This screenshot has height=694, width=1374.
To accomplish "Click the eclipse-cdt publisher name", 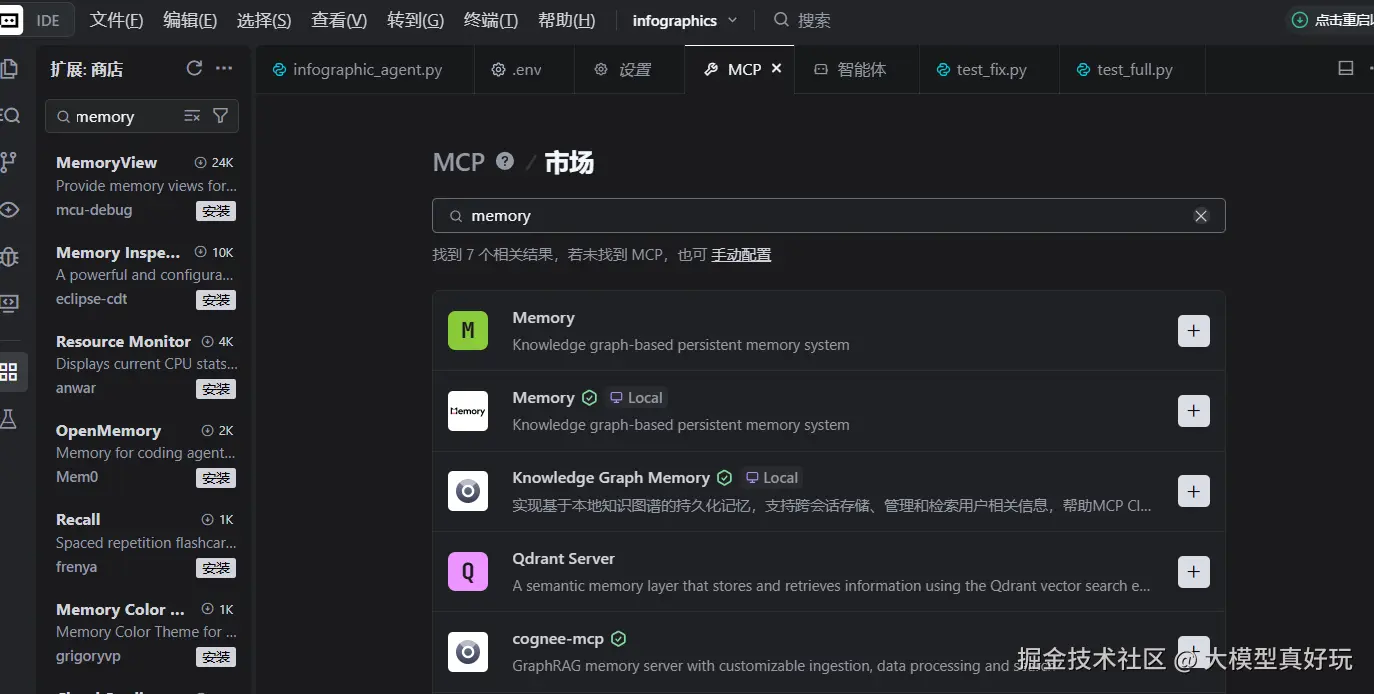I will click(92, 299).
